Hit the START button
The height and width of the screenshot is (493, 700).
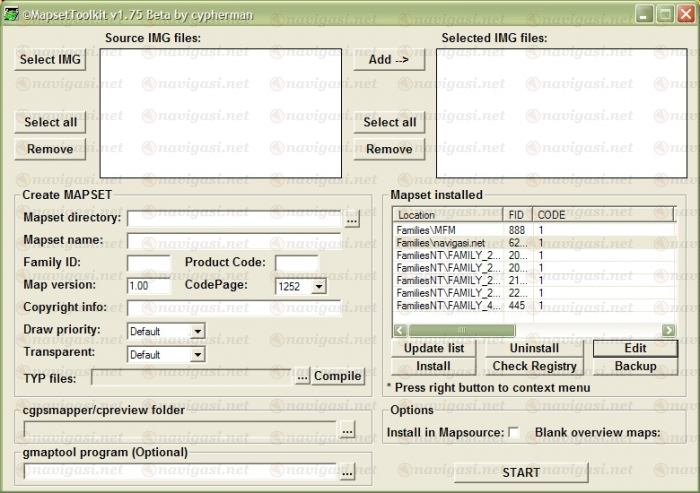pos(521,472)
